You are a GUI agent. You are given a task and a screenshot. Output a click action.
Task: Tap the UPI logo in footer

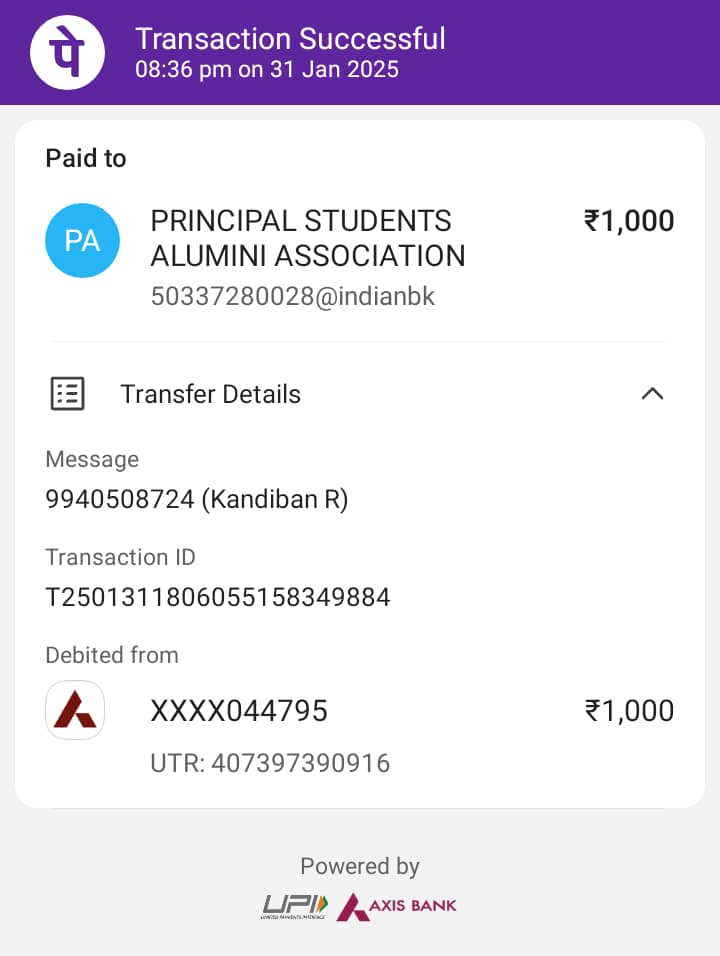[295, 907]
